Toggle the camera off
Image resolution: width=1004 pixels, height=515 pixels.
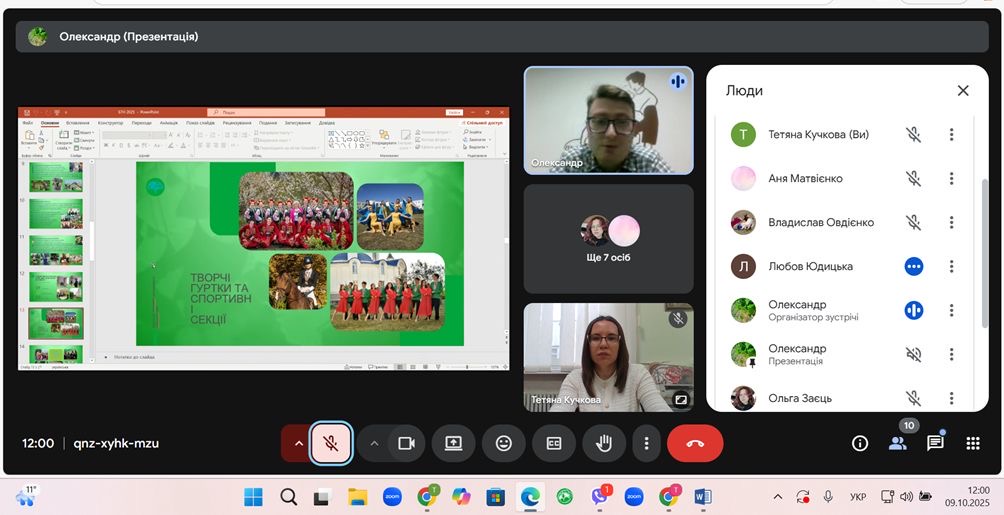[406, 443]
